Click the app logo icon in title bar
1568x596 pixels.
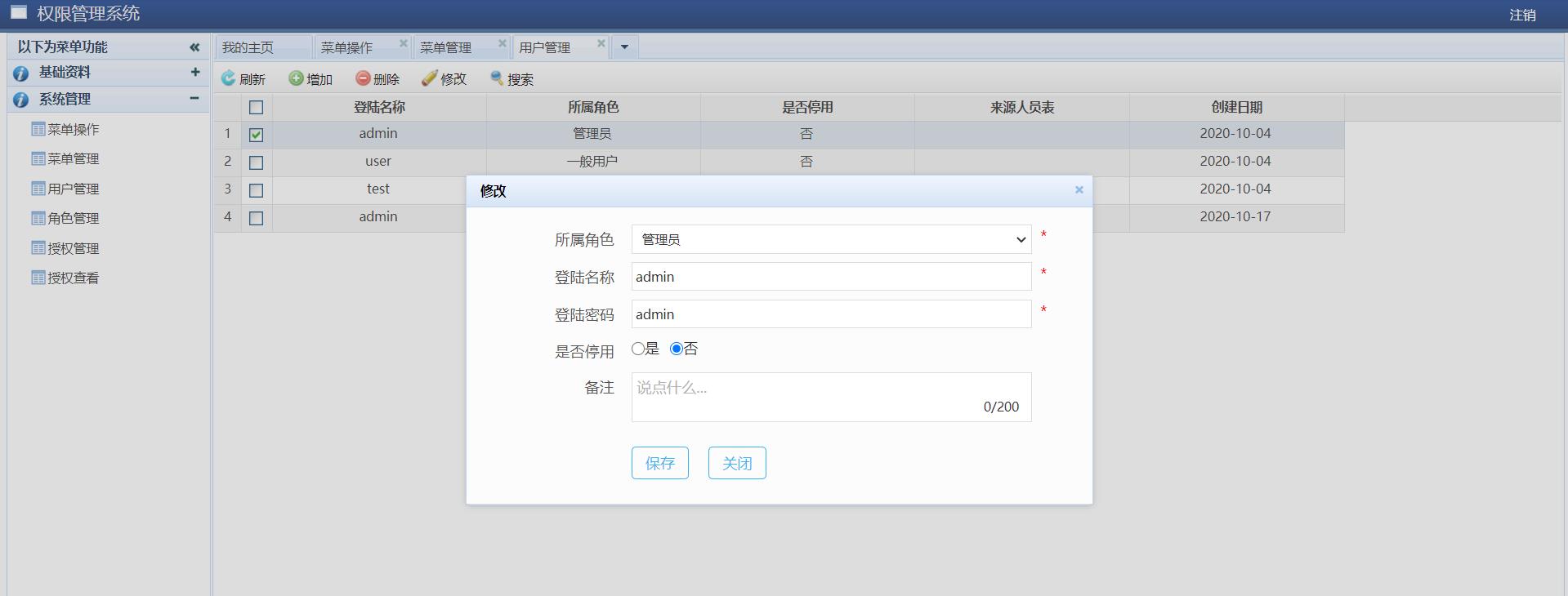(18, 12)
